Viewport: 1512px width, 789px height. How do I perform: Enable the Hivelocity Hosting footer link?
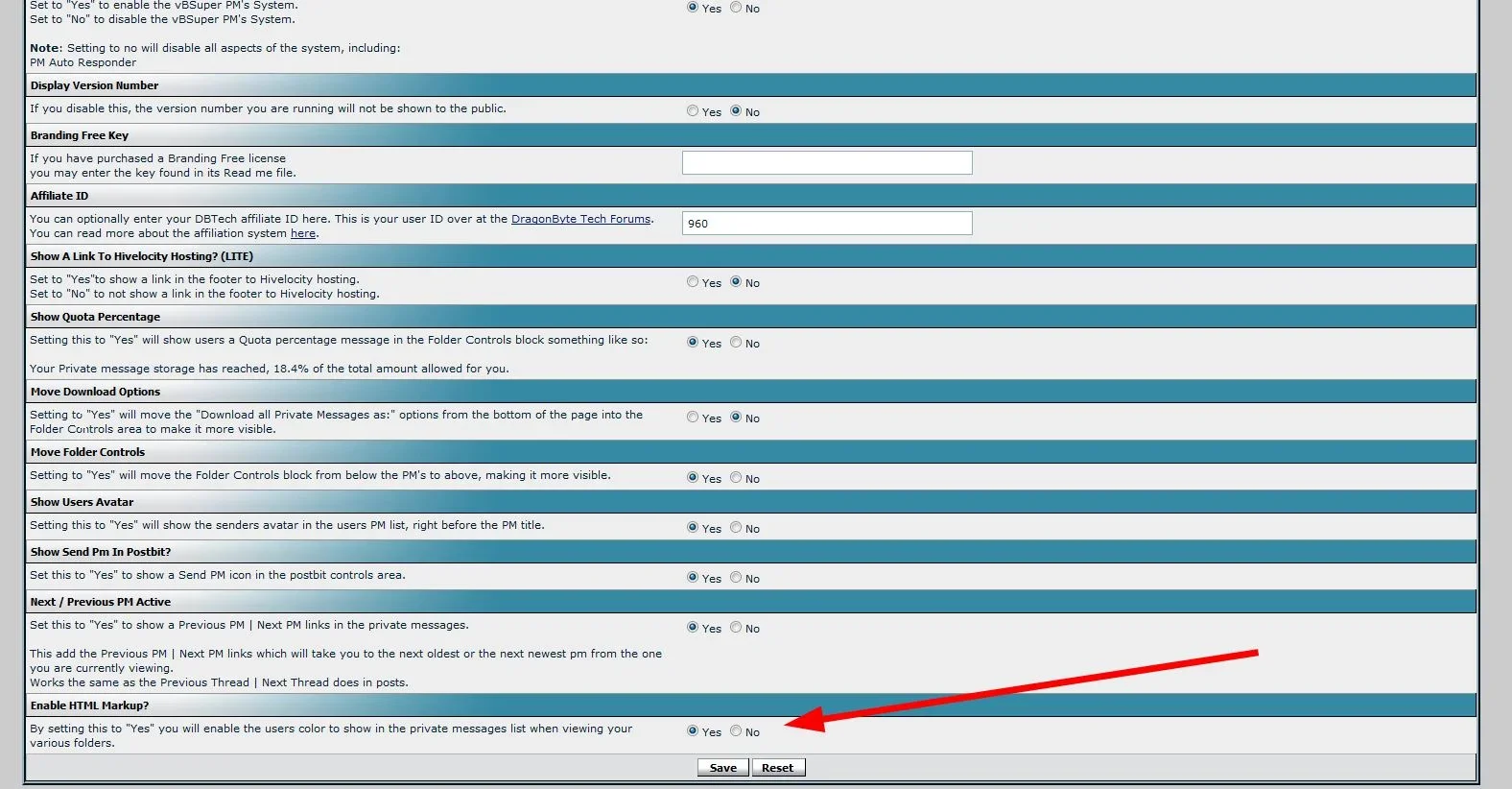point(693,282)
